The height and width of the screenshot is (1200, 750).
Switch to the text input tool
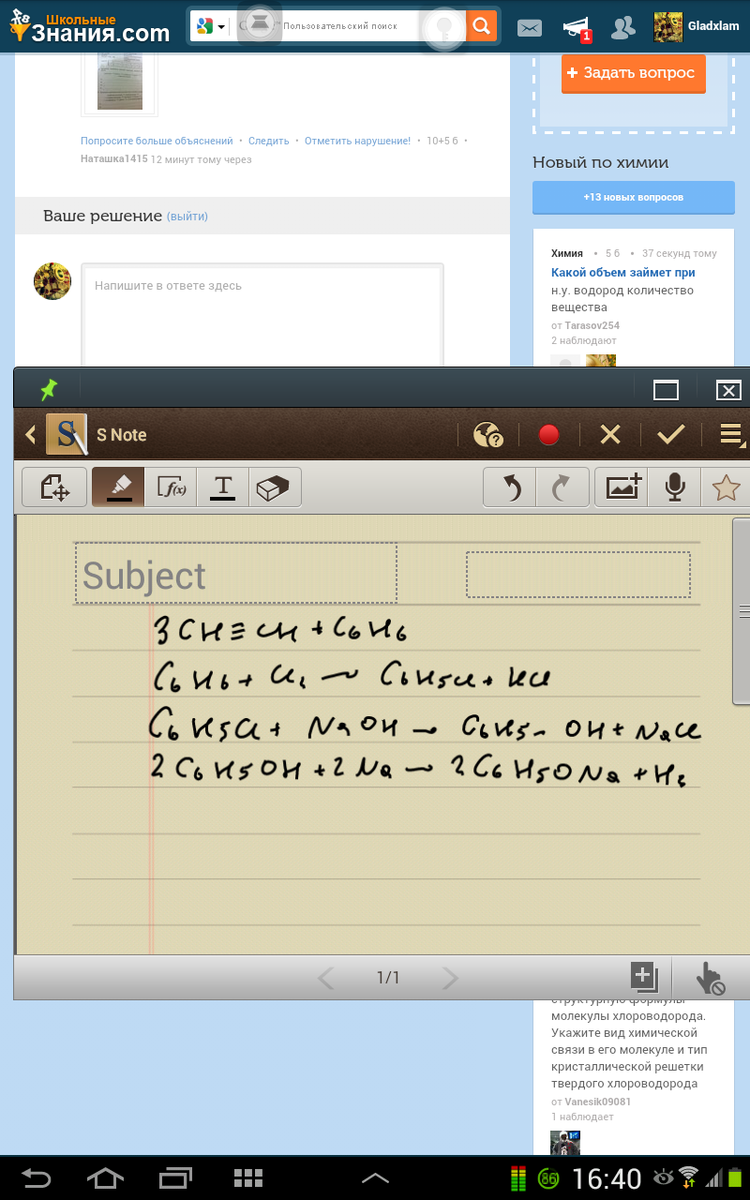pos(223,487)
